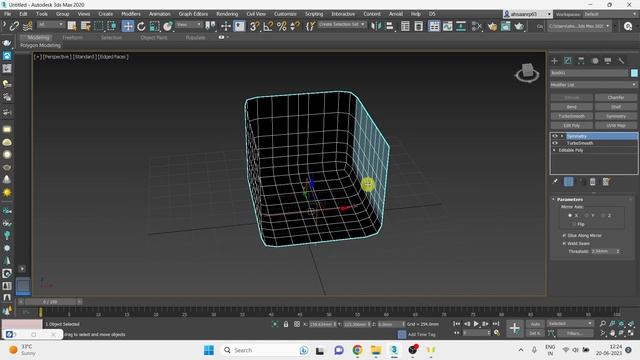Expand the Editable Poly stack entry
Image resolution: width=640 pixels, height=360 pixels.
(554, 150)
